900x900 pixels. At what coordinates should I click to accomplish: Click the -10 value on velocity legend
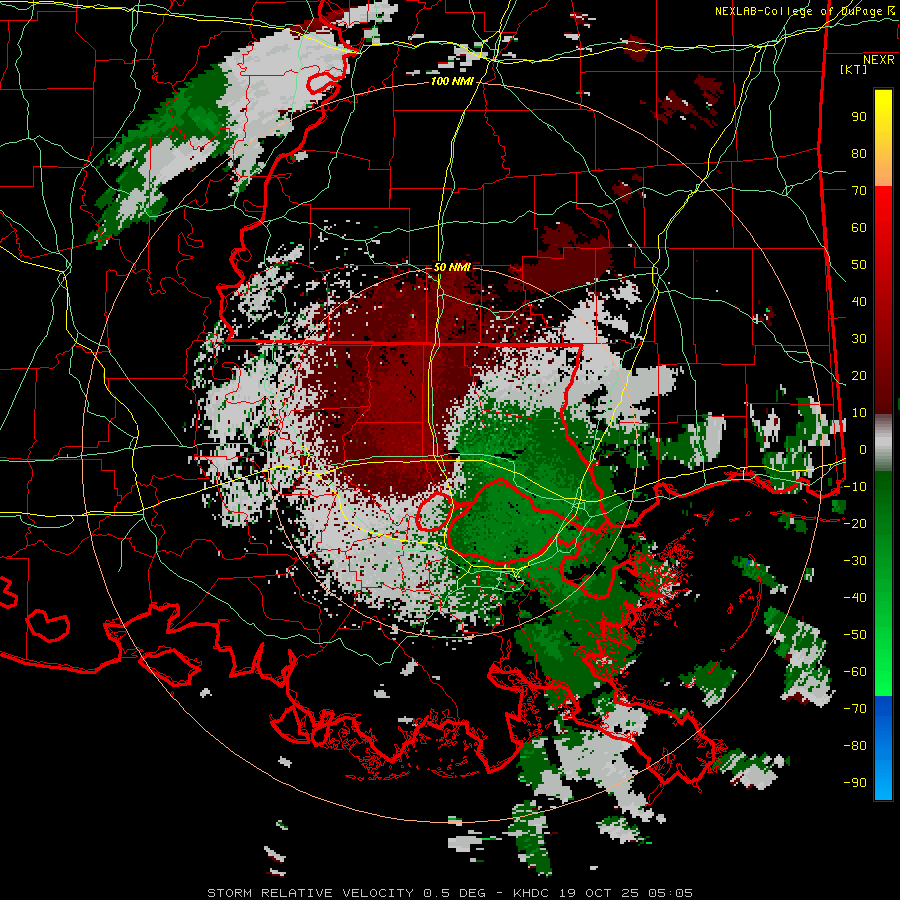click(x=855, y=487)
